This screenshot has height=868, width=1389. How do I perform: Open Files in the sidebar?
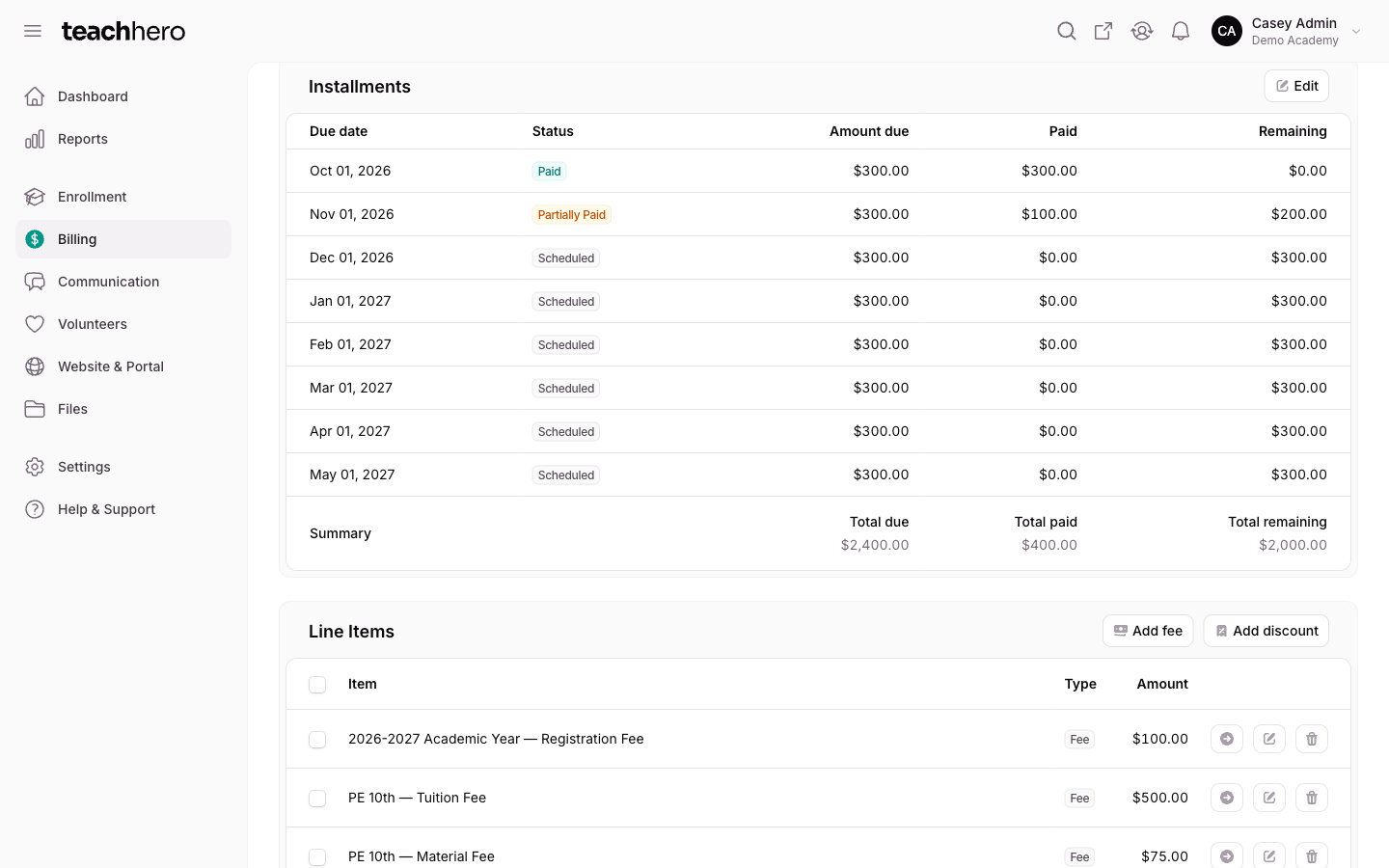pyautogui.click(x=123, y=409)
